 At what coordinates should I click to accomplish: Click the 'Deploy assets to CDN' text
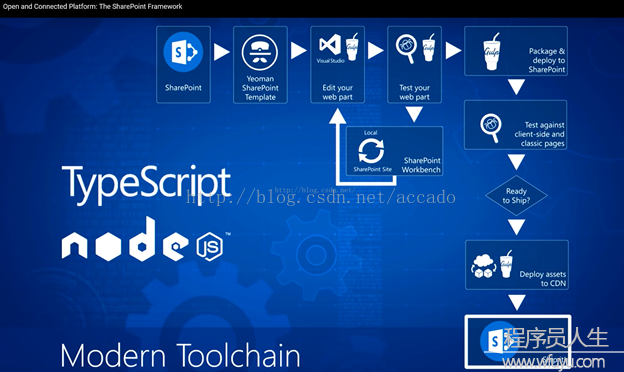point(543,279)
